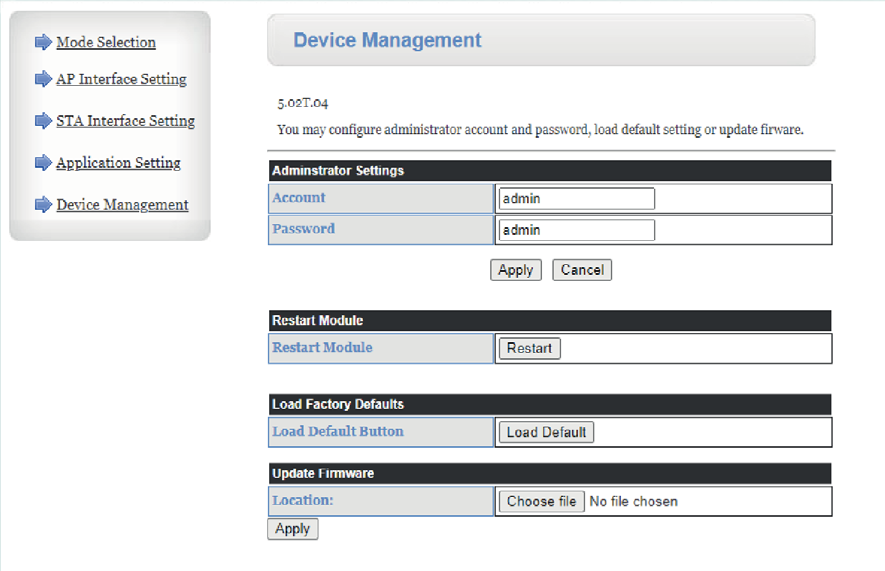Viewport: 885px width, 571px height.
Task: Click the arrow icon beside Application Setting
Action: pyautogui.click(x=42, y=163)
